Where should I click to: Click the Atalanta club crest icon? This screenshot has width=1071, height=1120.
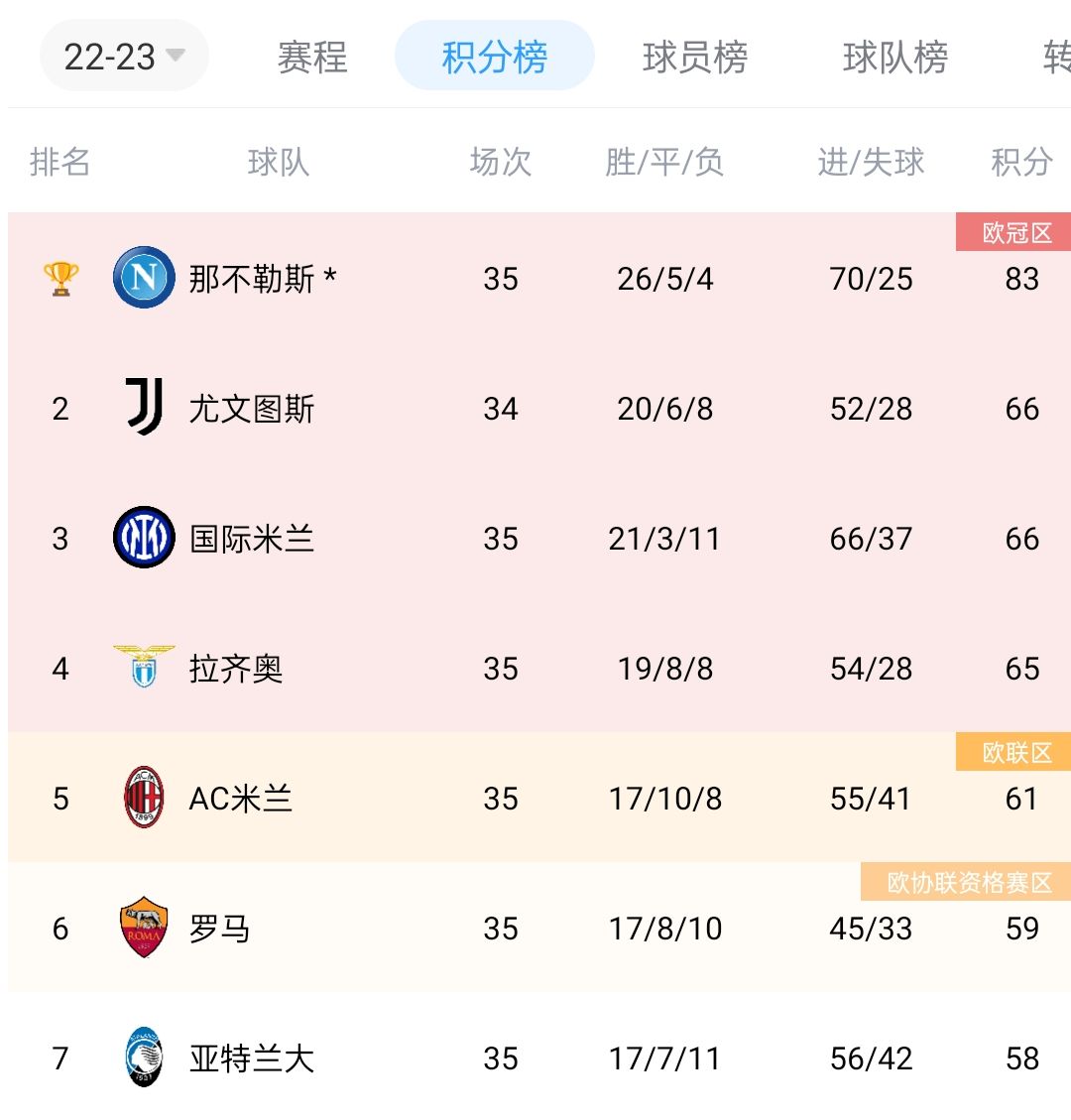point(143,1058)
